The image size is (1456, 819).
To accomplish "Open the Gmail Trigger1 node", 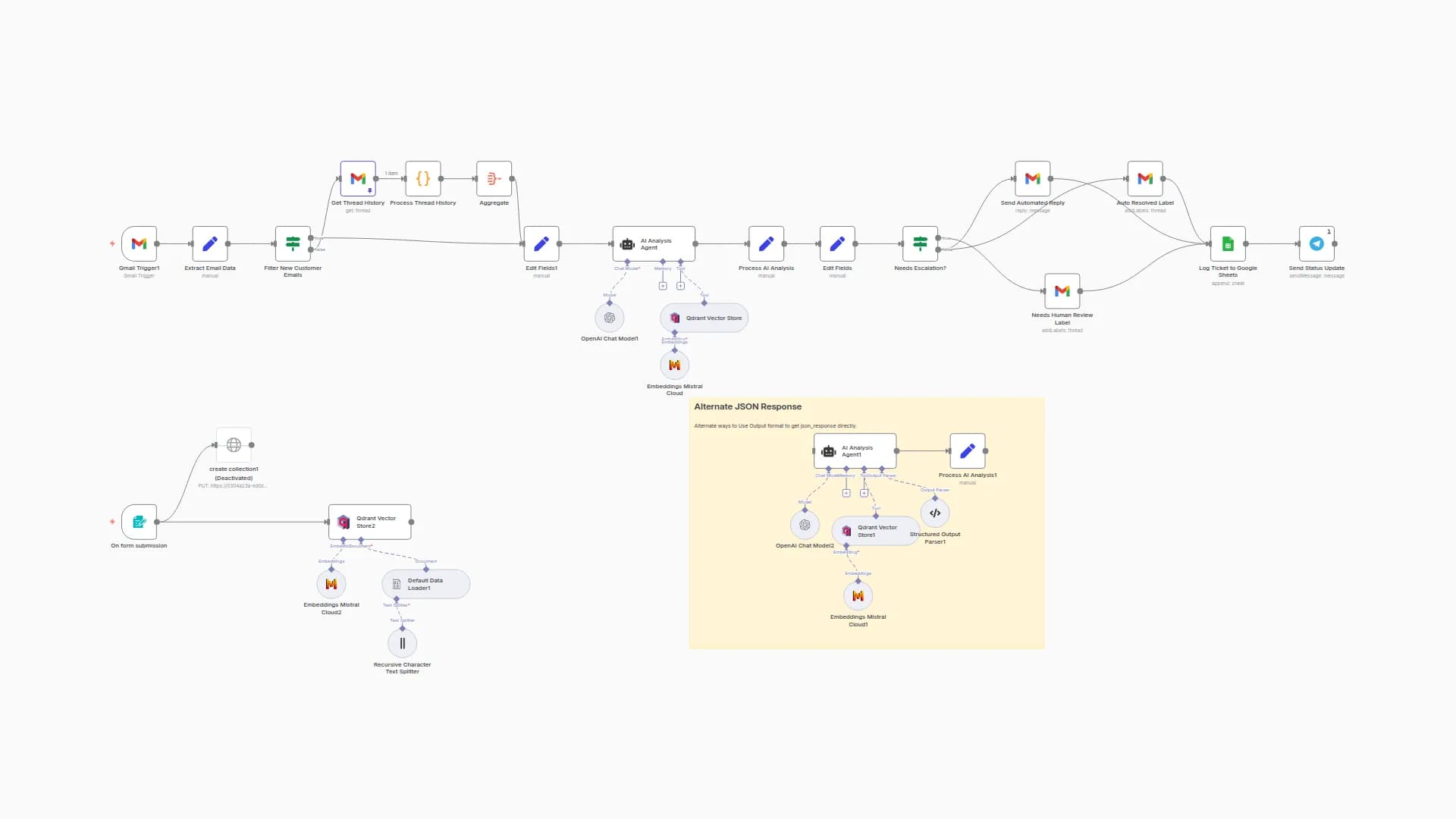I will 139,244.
